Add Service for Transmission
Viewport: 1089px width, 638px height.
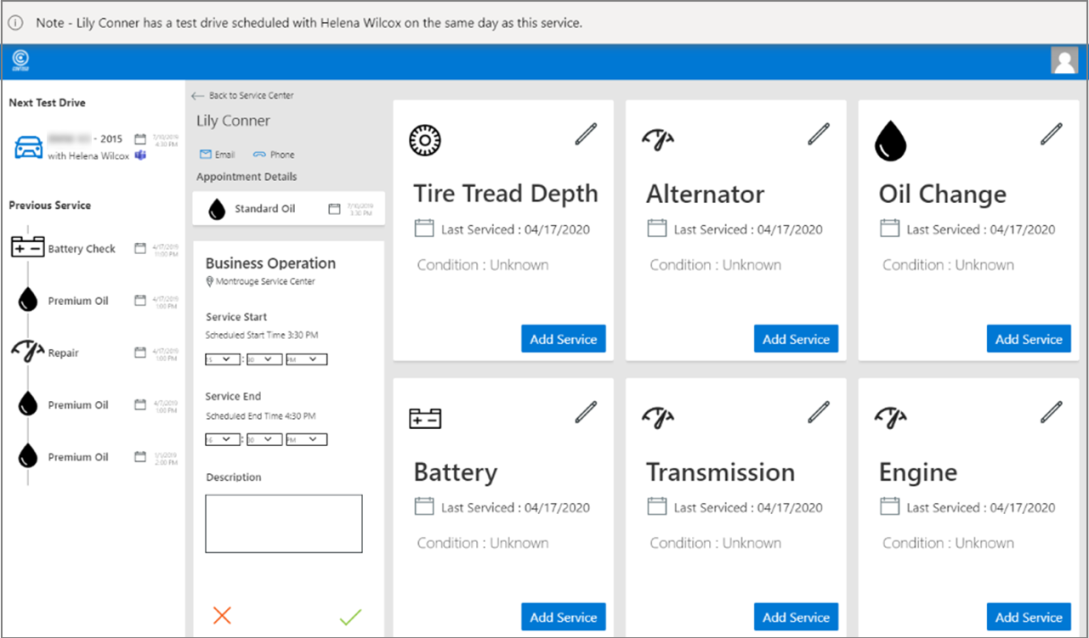(x=796, y=616)
